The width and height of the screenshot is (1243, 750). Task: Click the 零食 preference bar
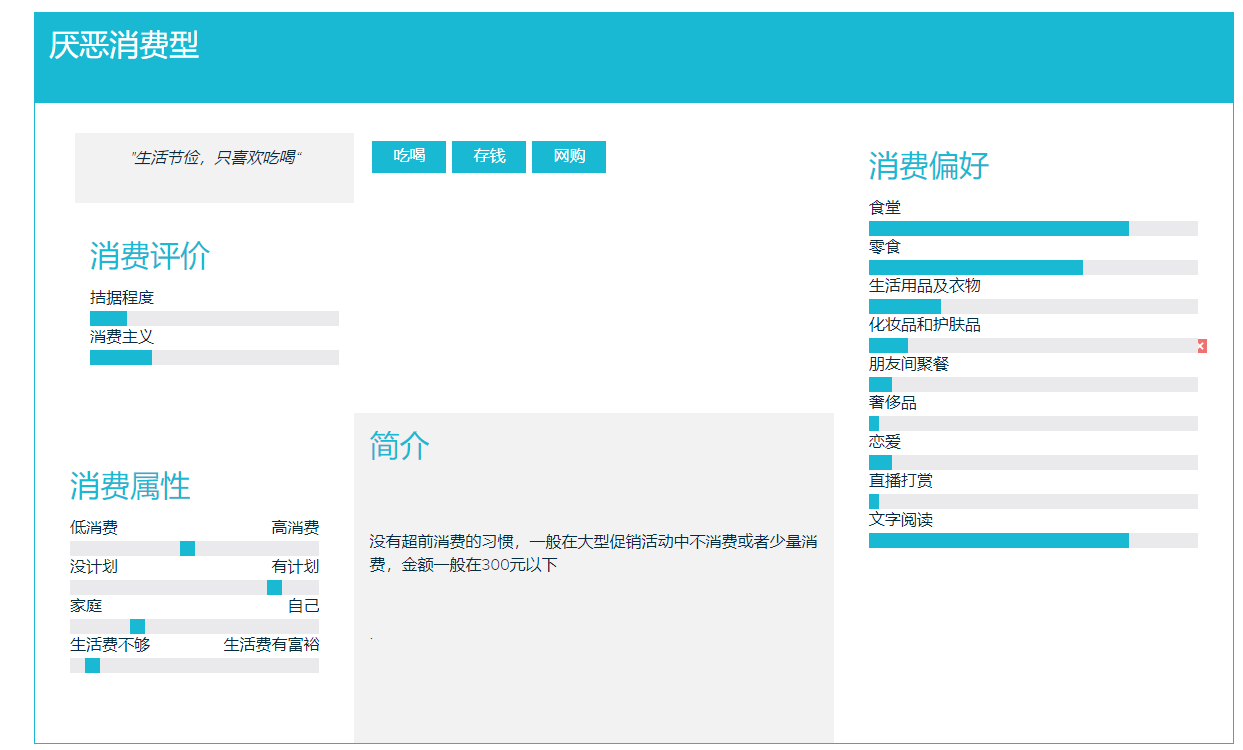click(1032, 268)
